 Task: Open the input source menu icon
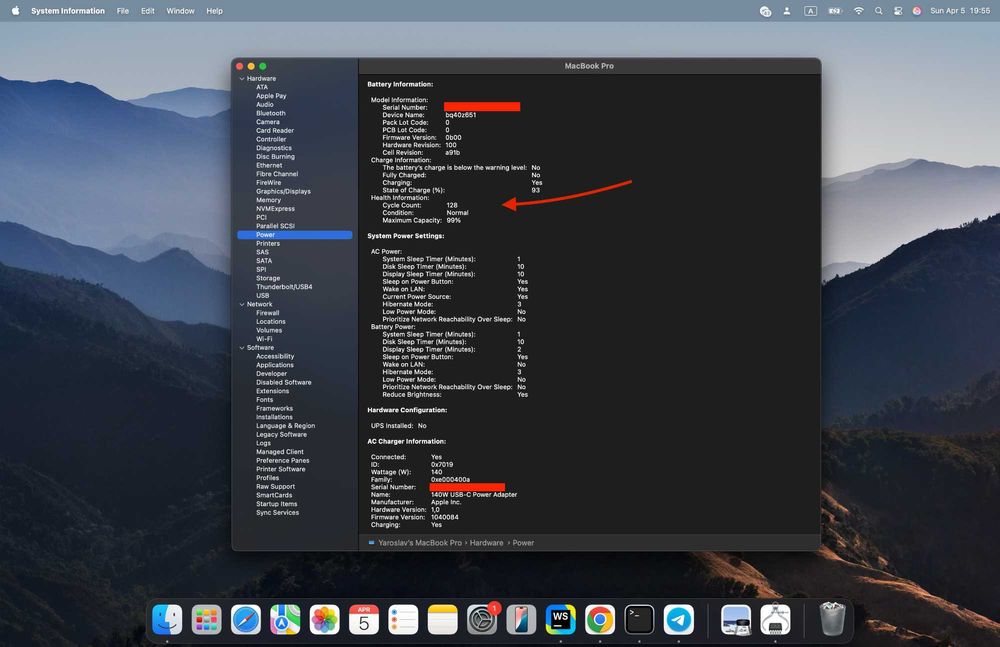pos(811,11)
